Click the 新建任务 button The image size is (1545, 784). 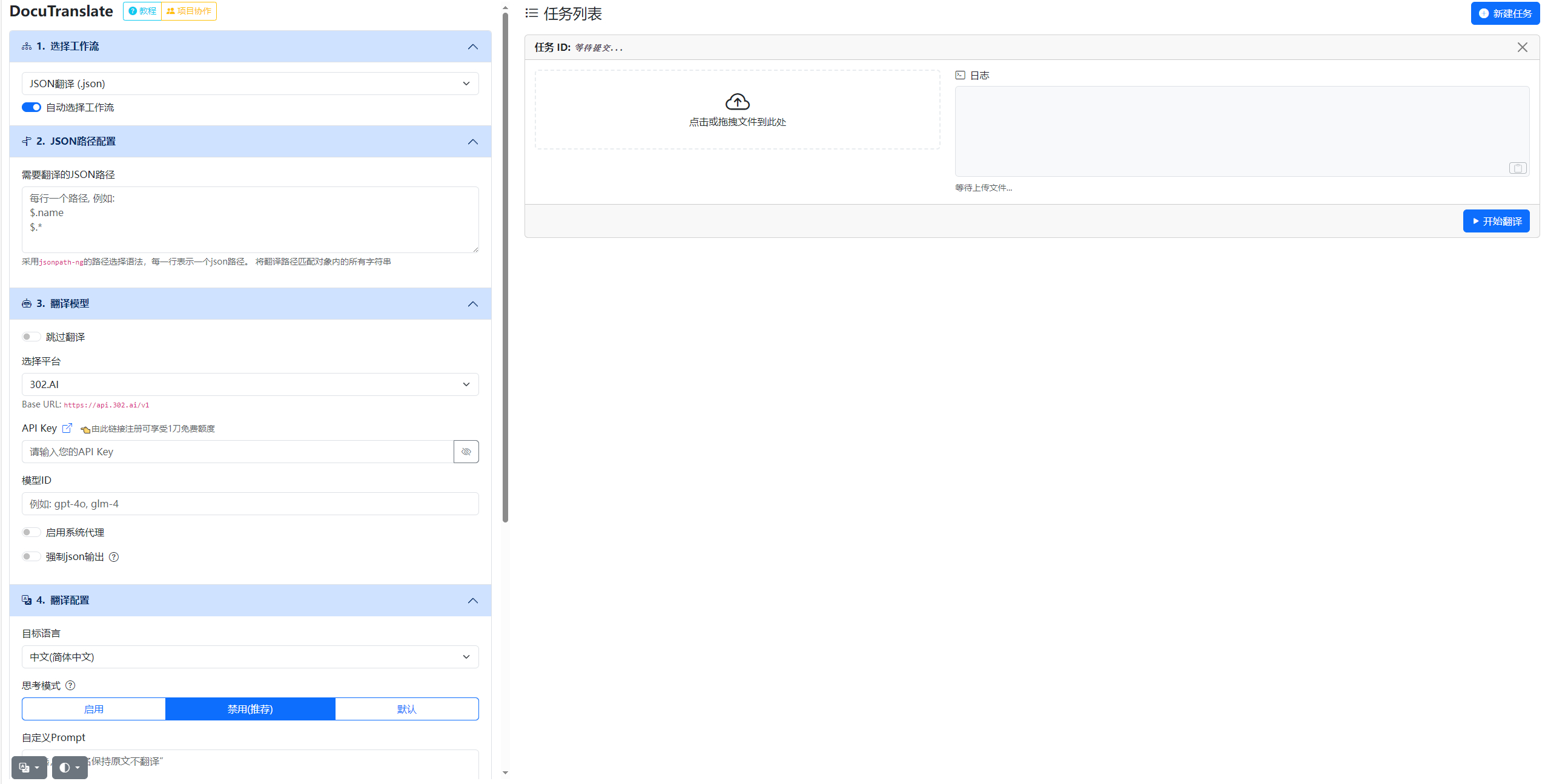[x=1505, y=13]
